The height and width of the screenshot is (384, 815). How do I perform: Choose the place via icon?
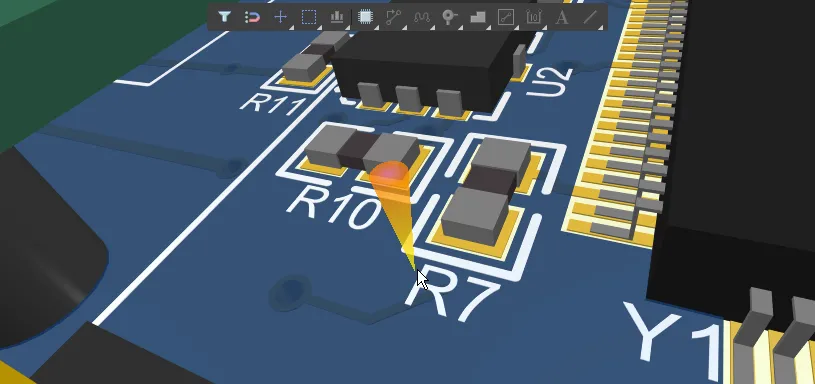tap(449, 17)
